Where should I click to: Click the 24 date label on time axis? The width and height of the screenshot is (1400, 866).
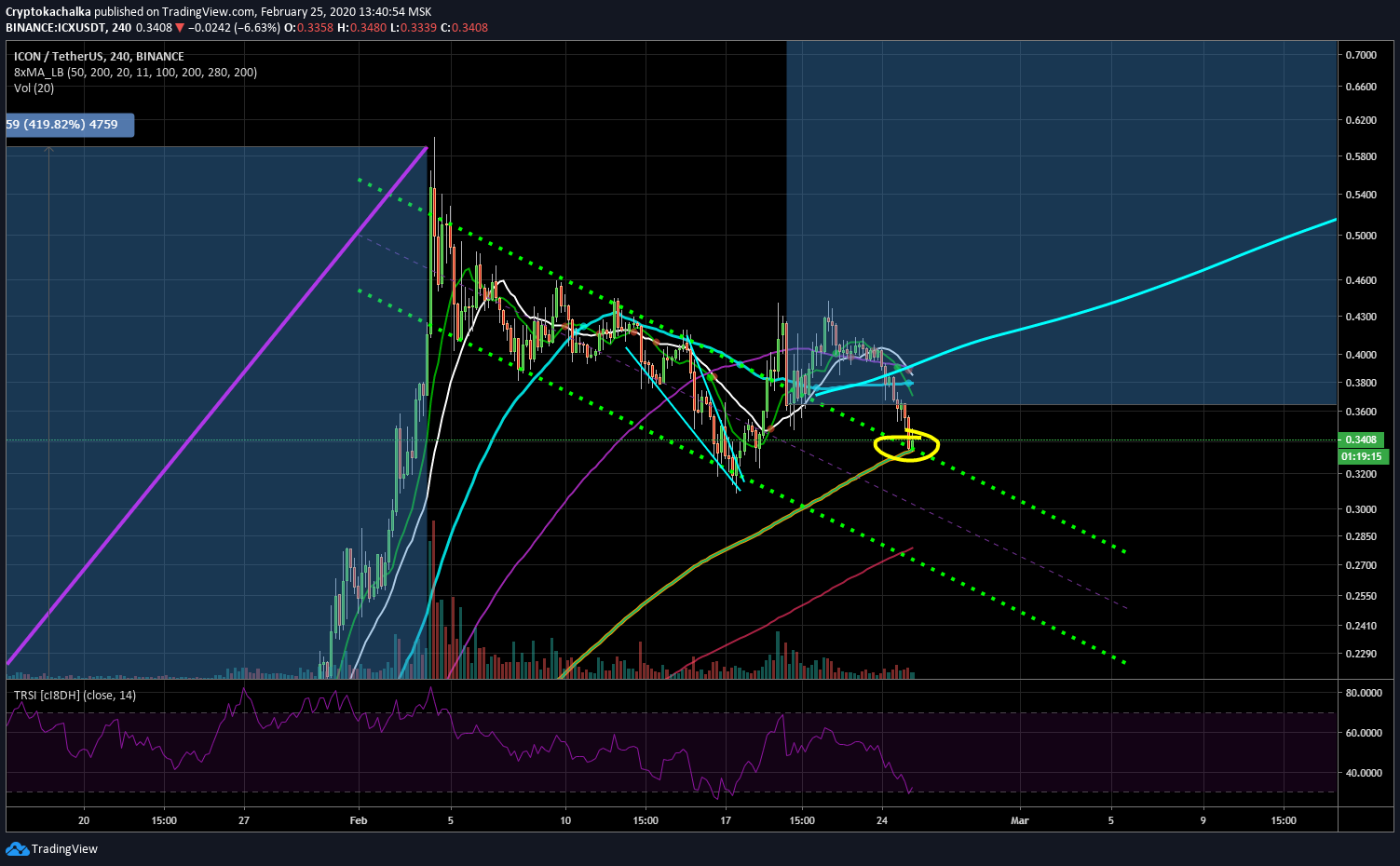(882, 820)
